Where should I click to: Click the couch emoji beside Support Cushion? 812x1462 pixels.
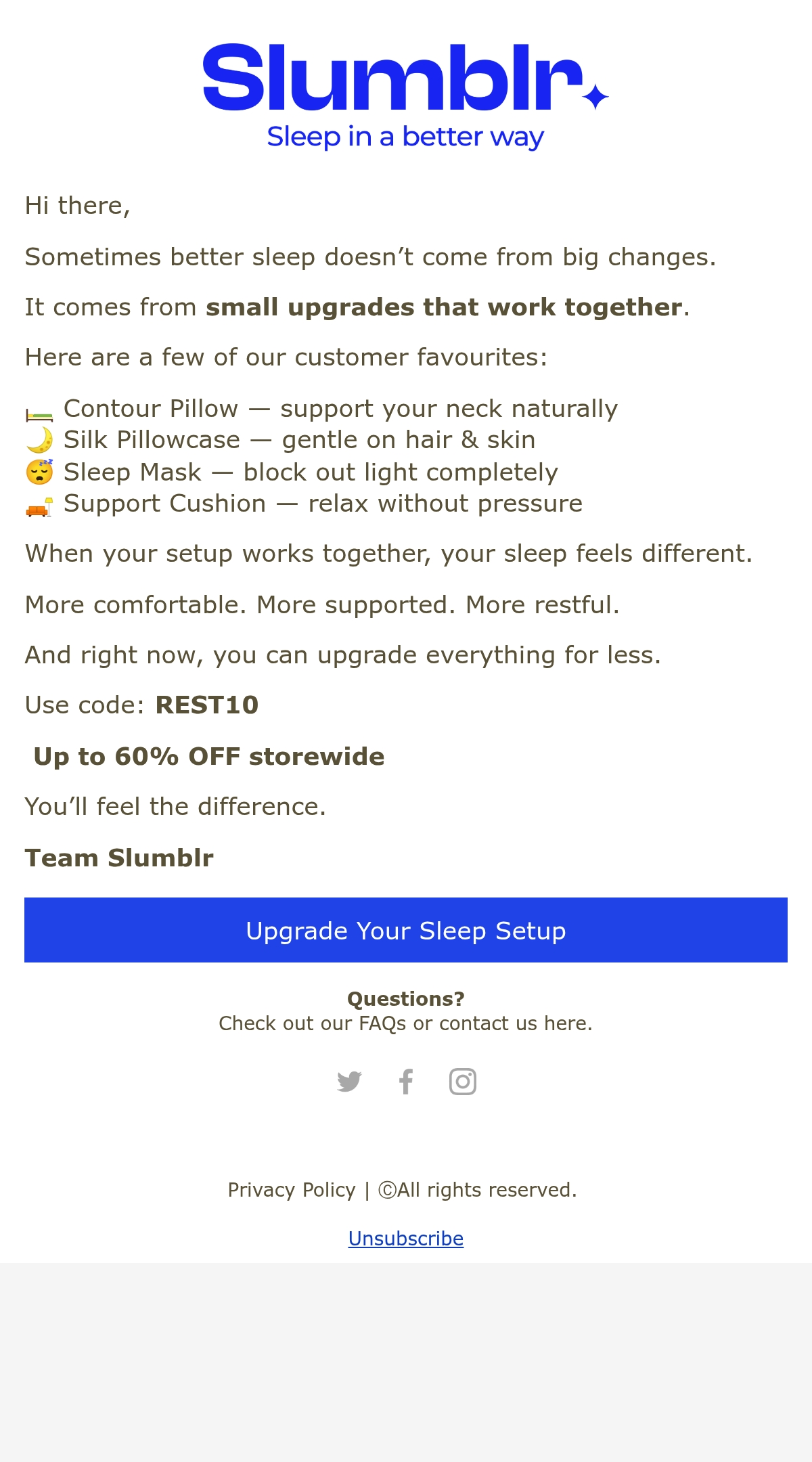tap(39, 507)
